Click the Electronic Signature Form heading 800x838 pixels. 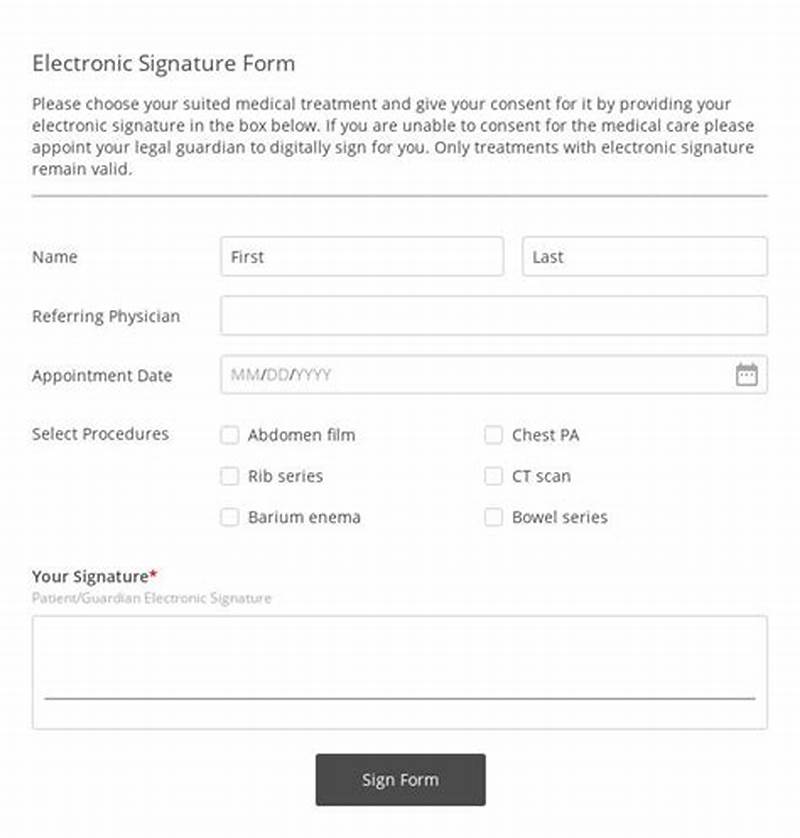coord(163,63)
